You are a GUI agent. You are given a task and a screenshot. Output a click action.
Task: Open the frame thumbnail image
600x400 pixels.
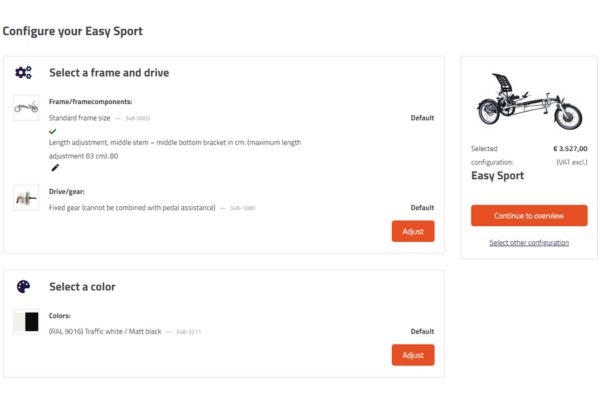(x=26, y=107)
